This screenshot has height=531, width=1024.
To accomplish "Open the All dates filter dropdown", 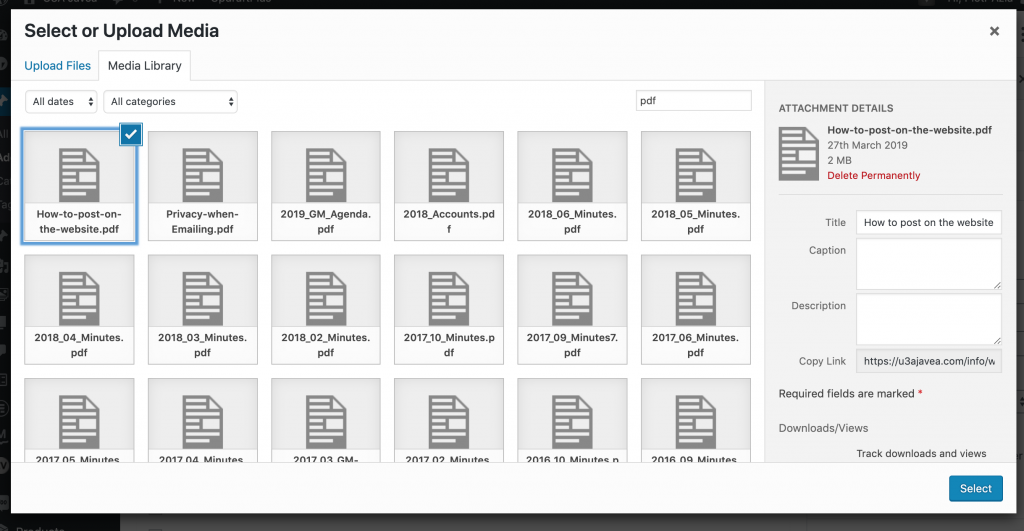I will (x=61, y=101).
